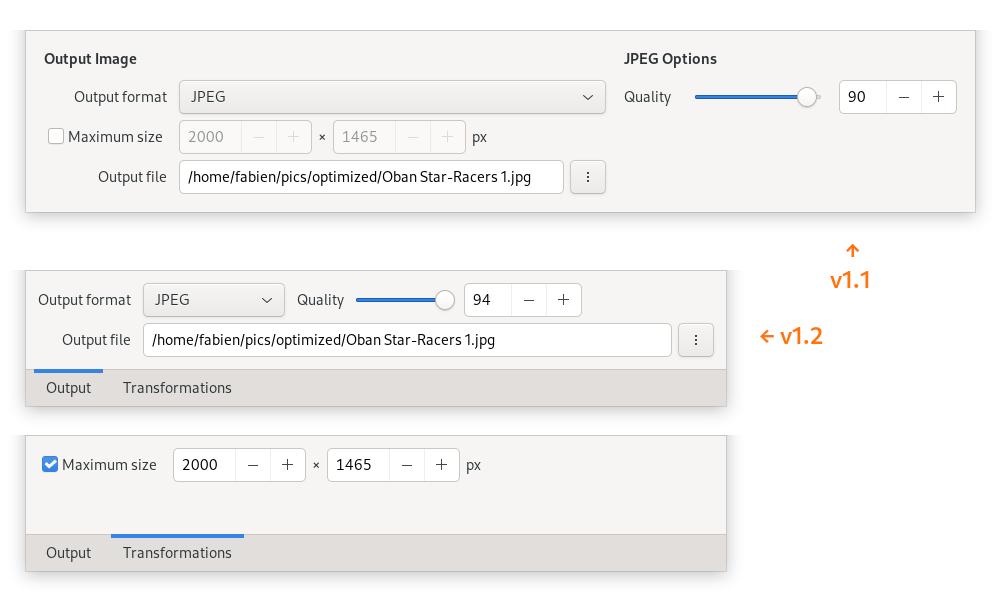Click the quality slider handle set to 94
The height and width of the screenshot is (600, 1001).
point(445,300)
